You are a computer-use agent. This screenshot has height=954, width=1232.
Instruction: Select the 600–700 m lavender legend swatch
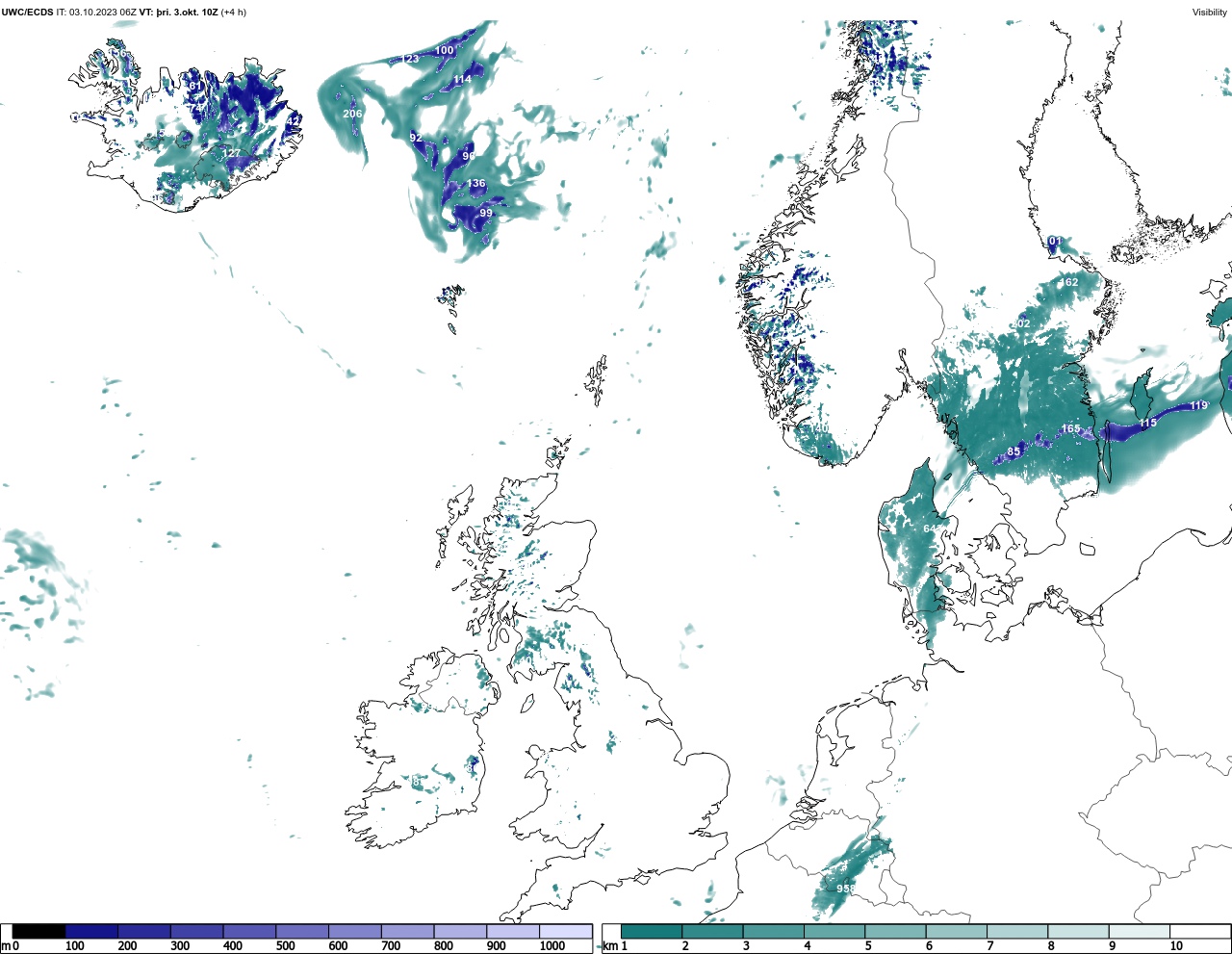point(354,932)
